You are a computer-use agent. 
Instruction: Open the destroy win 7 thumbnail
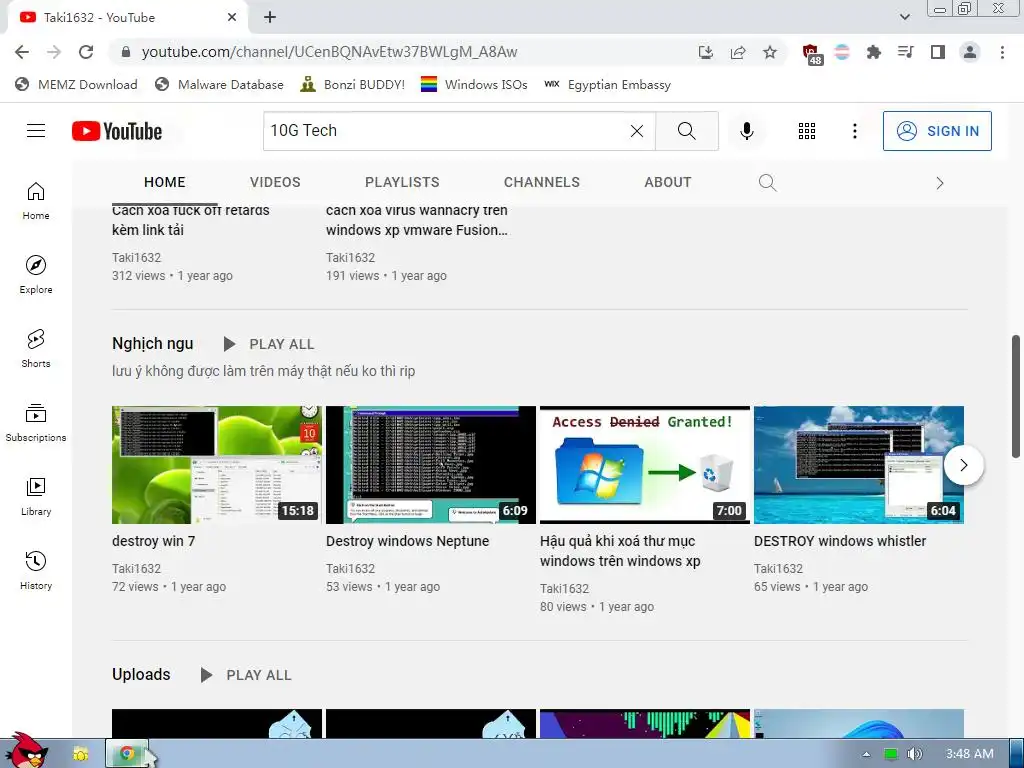coord(217,465)
